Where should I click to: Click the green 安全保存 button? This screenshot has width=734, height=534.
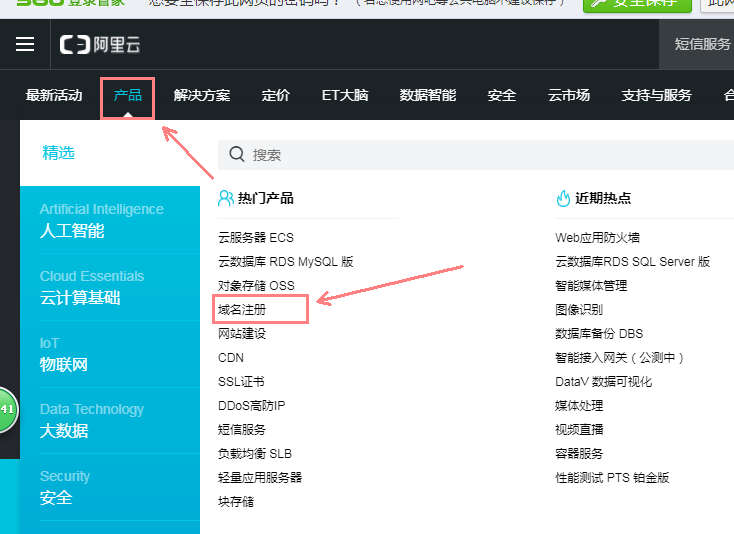637,4
